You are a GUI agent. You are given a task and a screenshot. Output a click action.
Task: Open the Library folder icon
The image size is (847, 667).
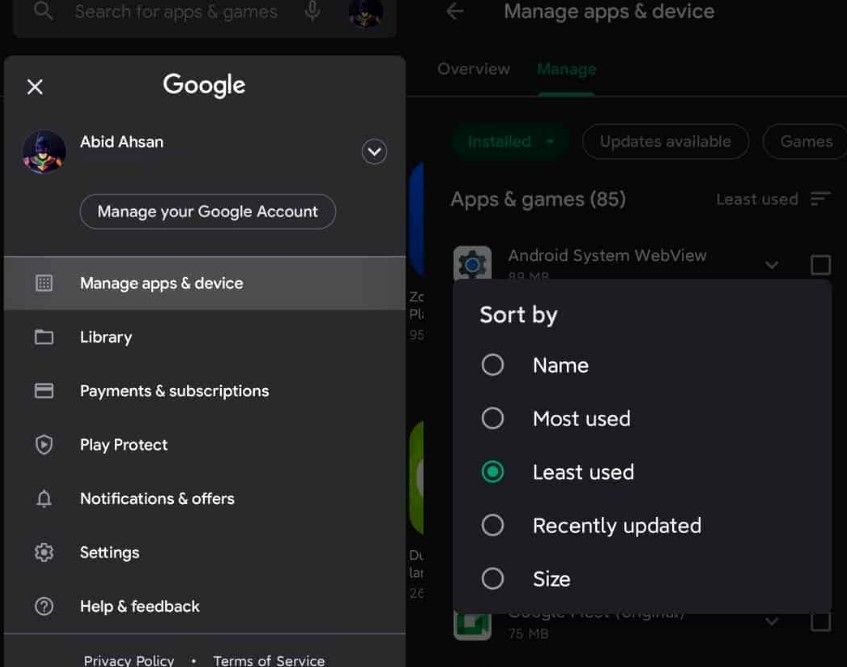[44, 337]
